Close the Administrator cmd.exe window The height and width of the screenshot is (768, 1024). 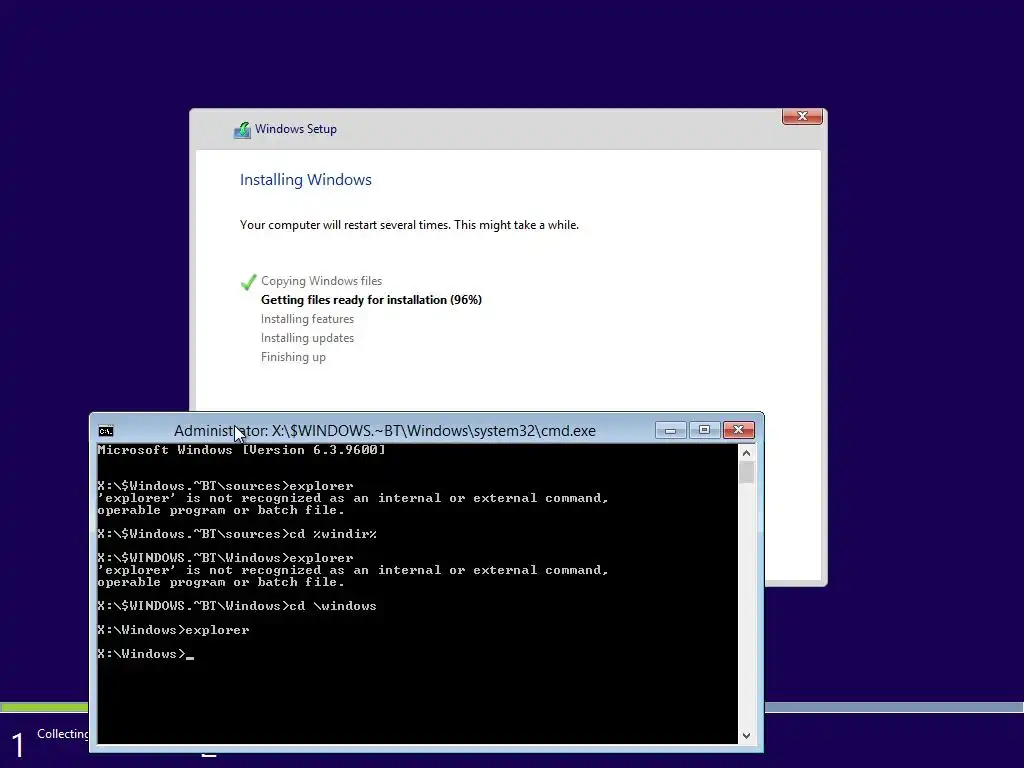pyautogui.click(x=739, y=430)
